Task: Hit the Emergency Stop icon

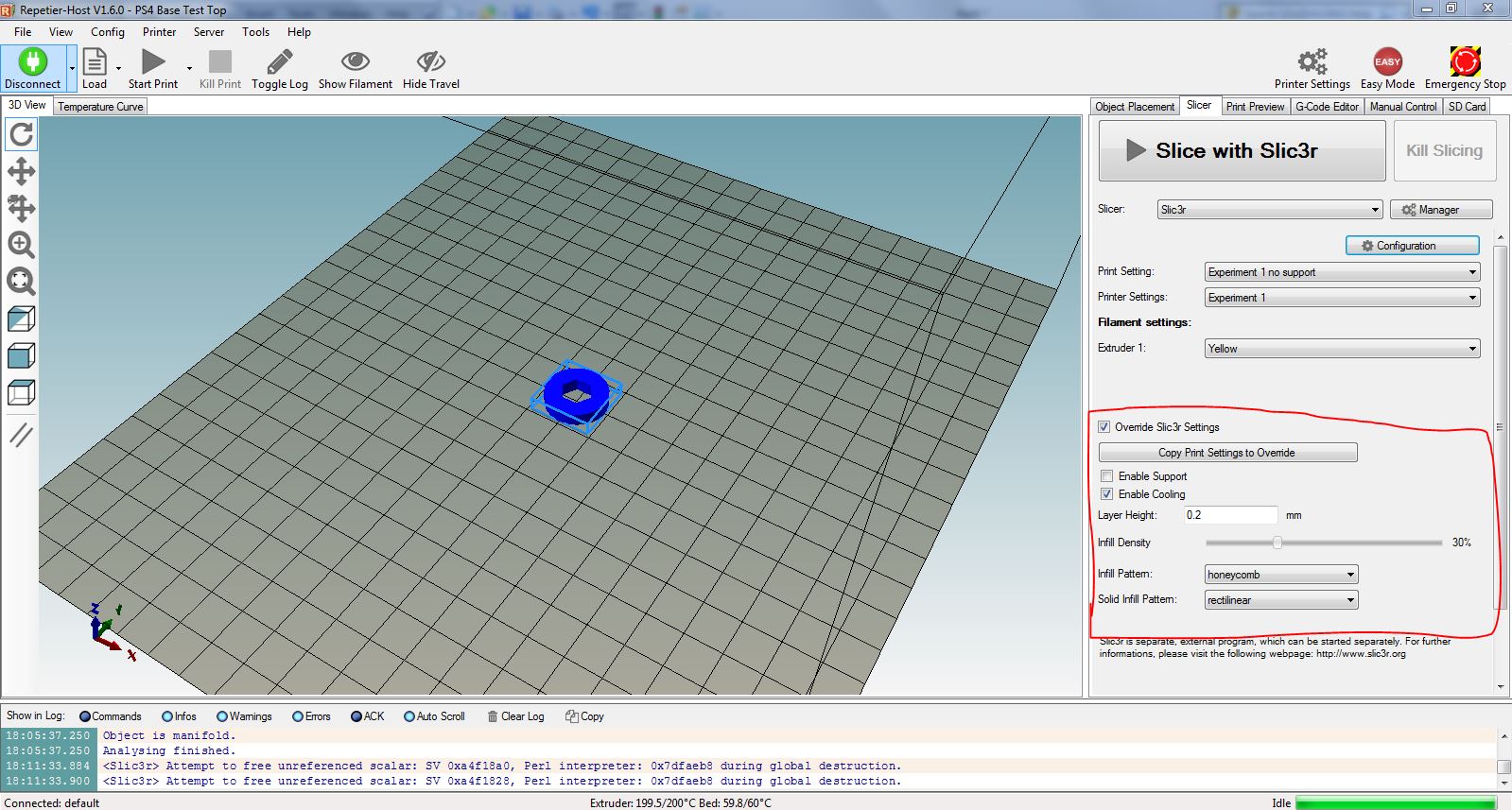Action: pos(1466,61)
